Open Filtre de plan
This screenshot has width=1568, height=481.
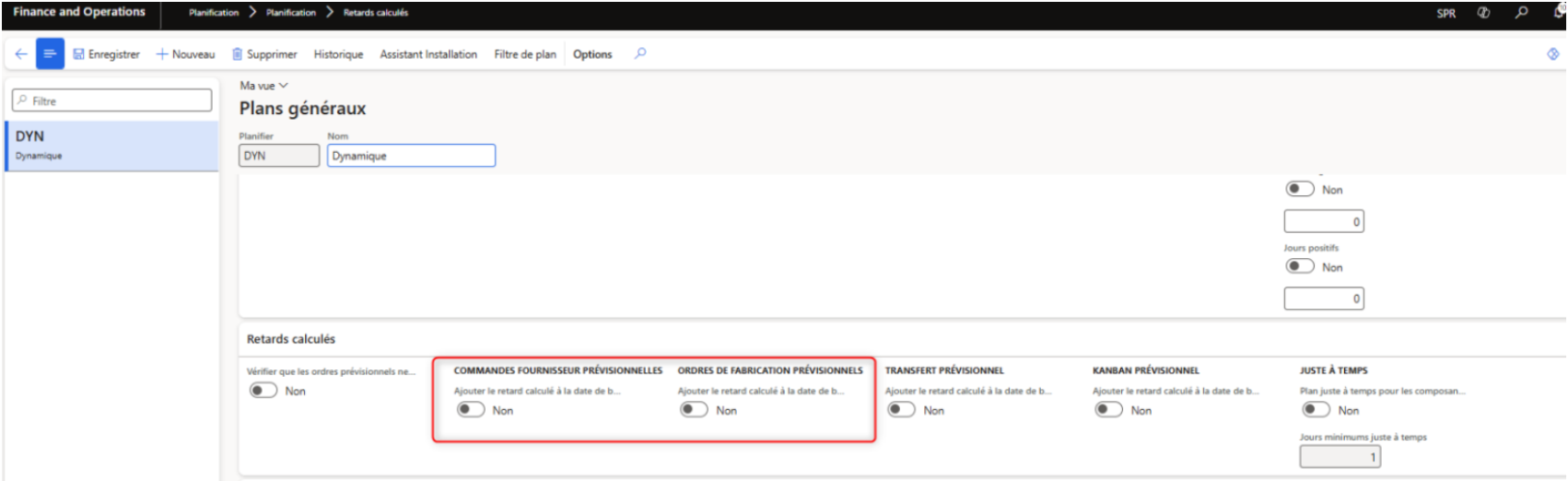[x=525, y=54]
